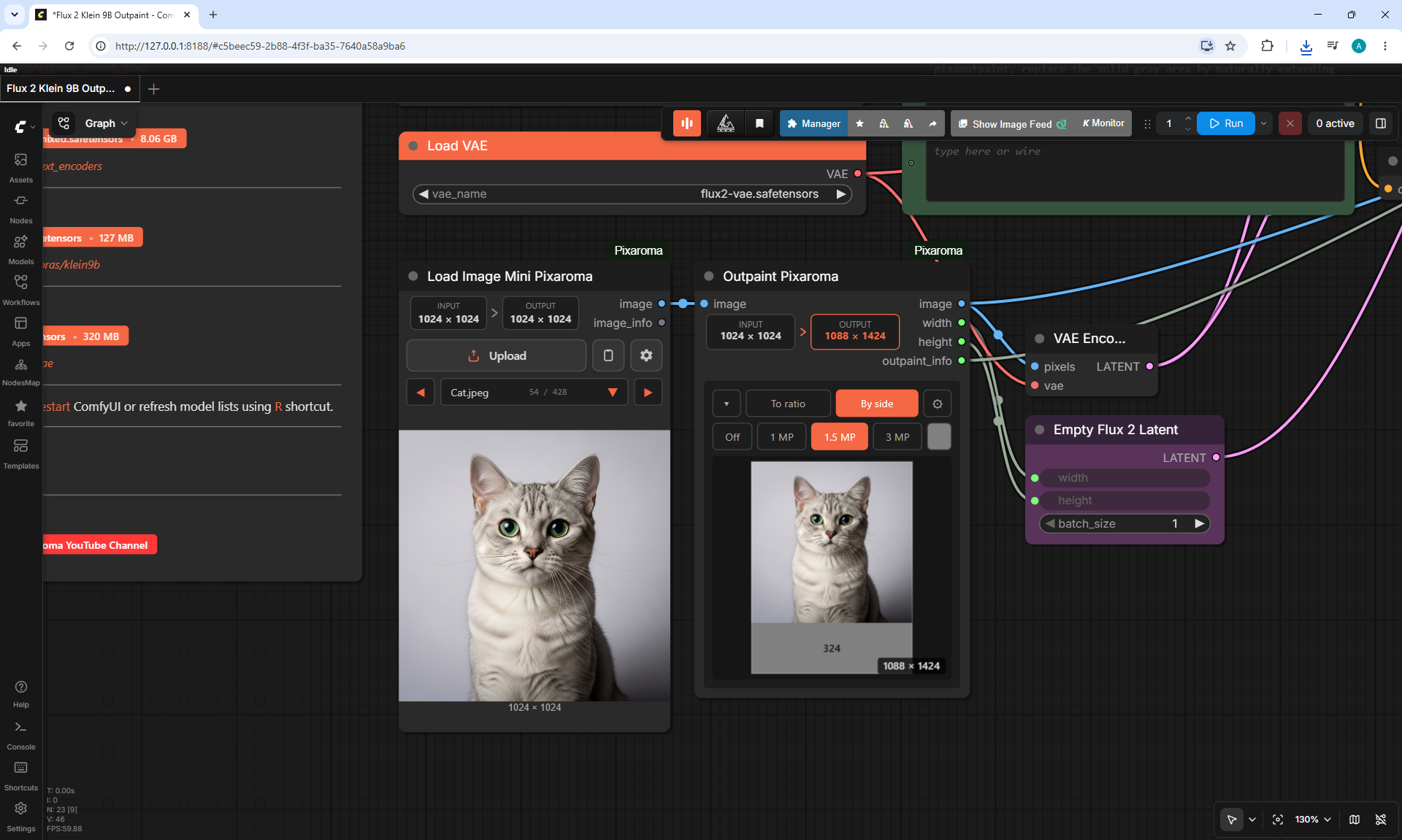The height and width of the screenshot is (840, 1402).
Task: Open the 130% zoom level dropdown
Action: coord(1313,820)
